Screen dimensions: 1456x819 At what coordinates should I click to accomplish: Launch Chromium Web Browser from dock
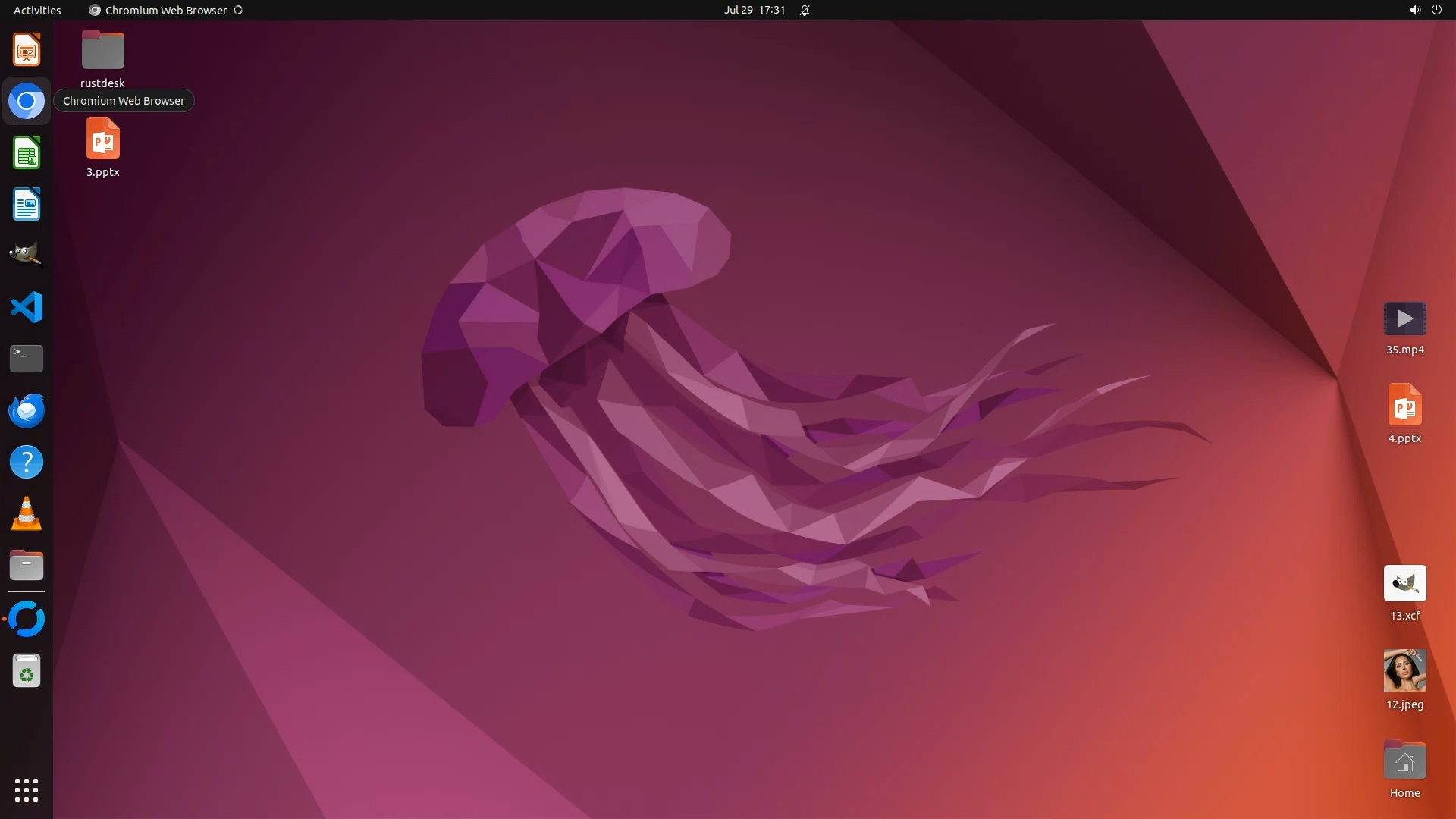pyautogui.click(x=27, y=101)
